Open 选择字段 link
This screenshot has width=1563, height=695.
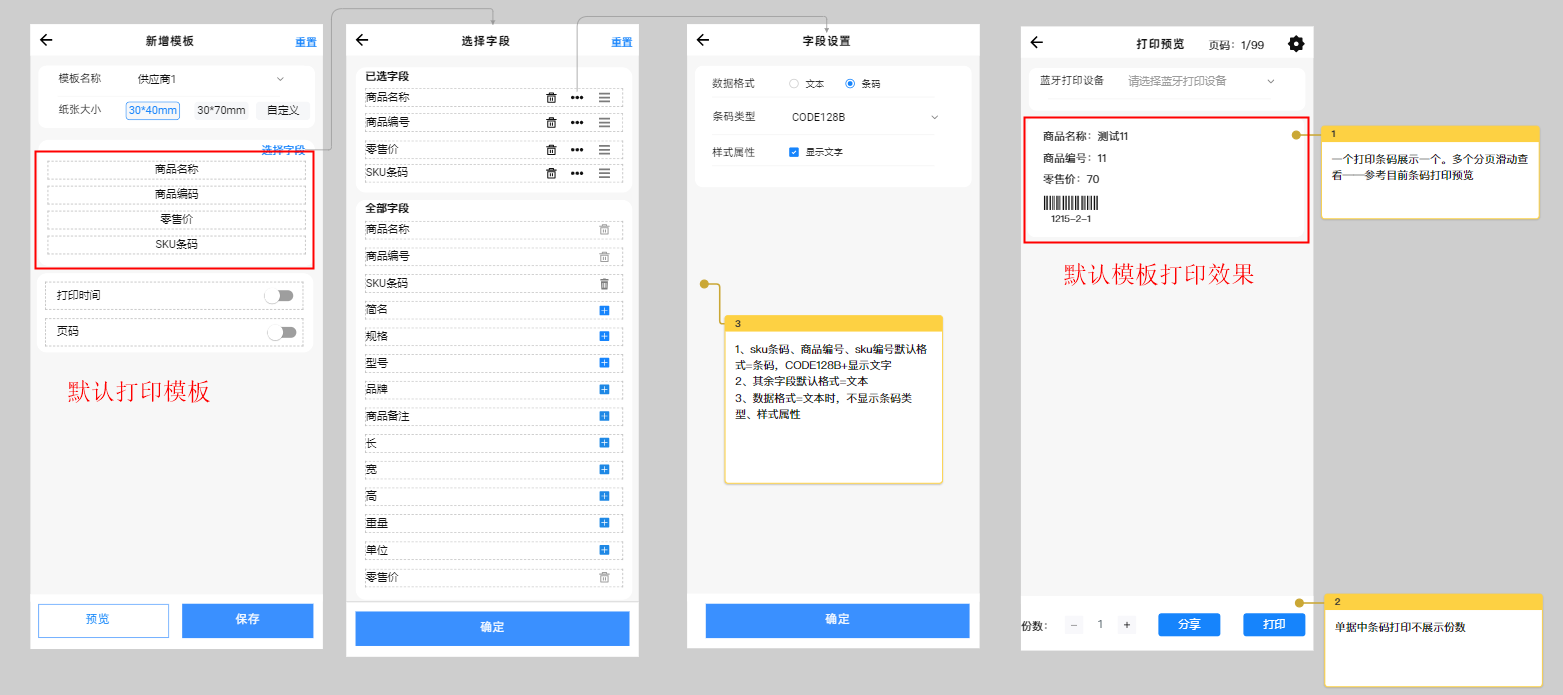[283, 150]
